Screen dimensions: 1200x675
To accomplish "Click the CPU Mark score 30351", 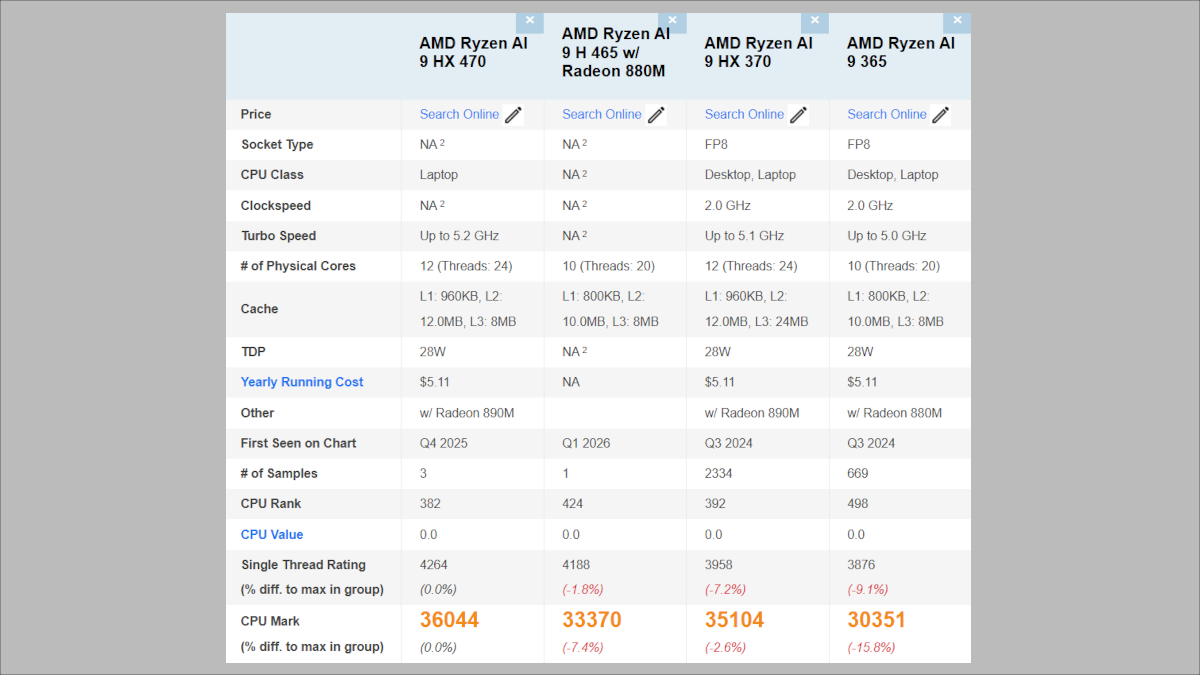I will coord(875,620).
